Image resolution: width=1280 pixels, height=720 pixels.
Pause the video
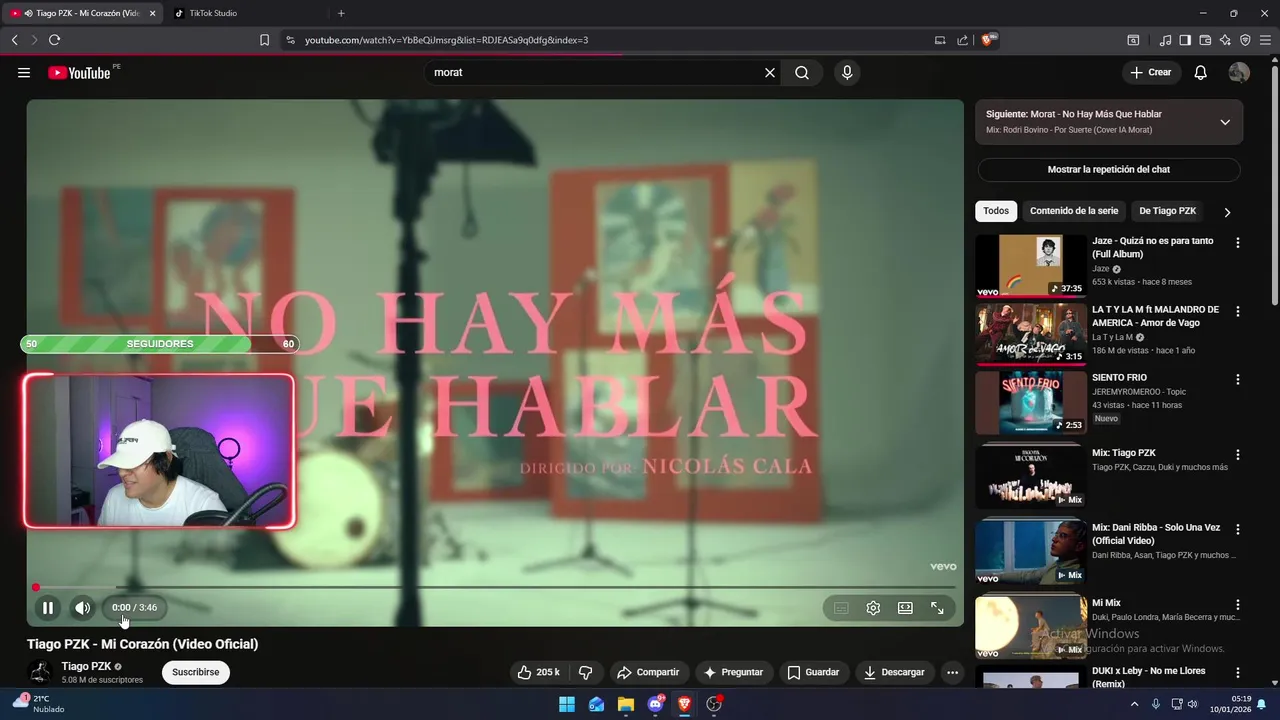point(48,607)
